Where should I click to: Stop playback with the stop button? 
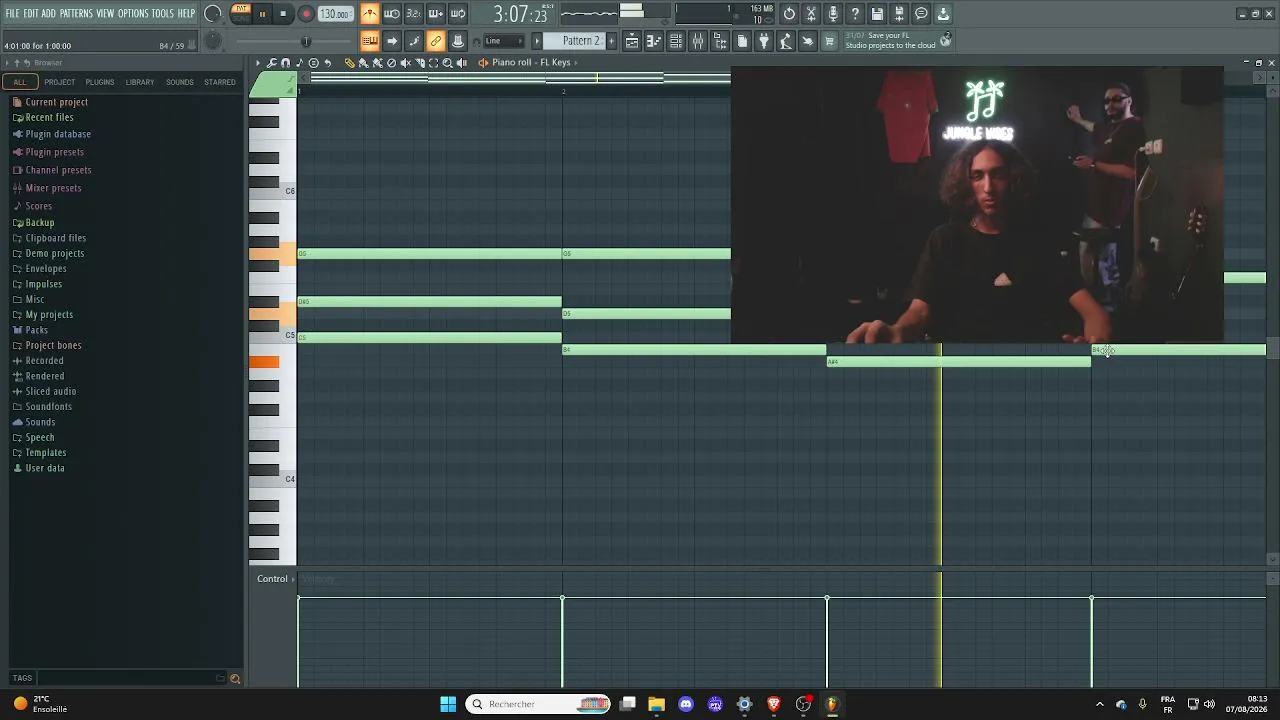coord(284,14)
